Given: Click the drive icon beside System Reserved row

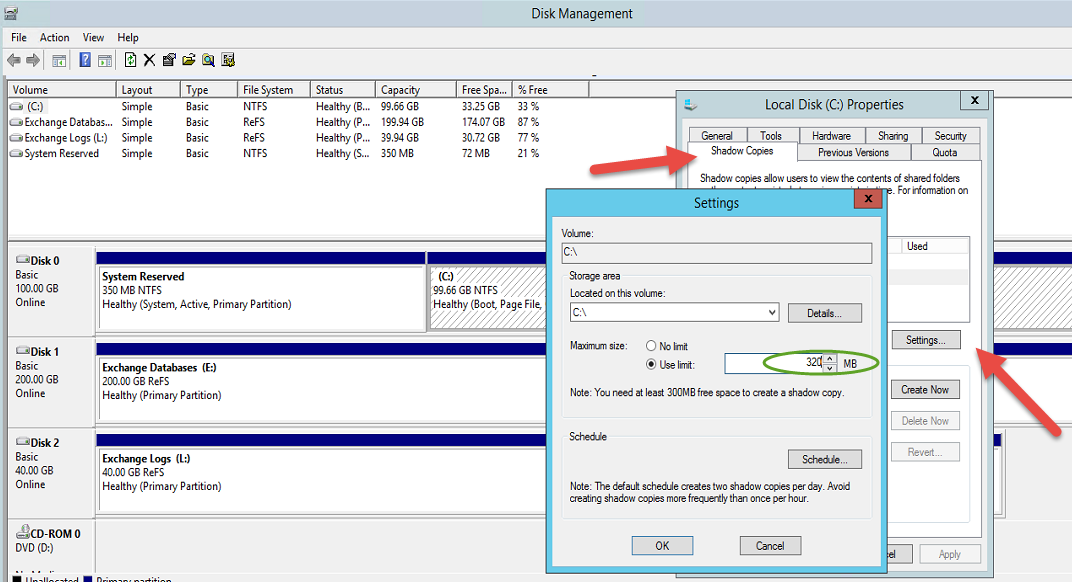Looking at the screenshot, I should coord(16,154).
